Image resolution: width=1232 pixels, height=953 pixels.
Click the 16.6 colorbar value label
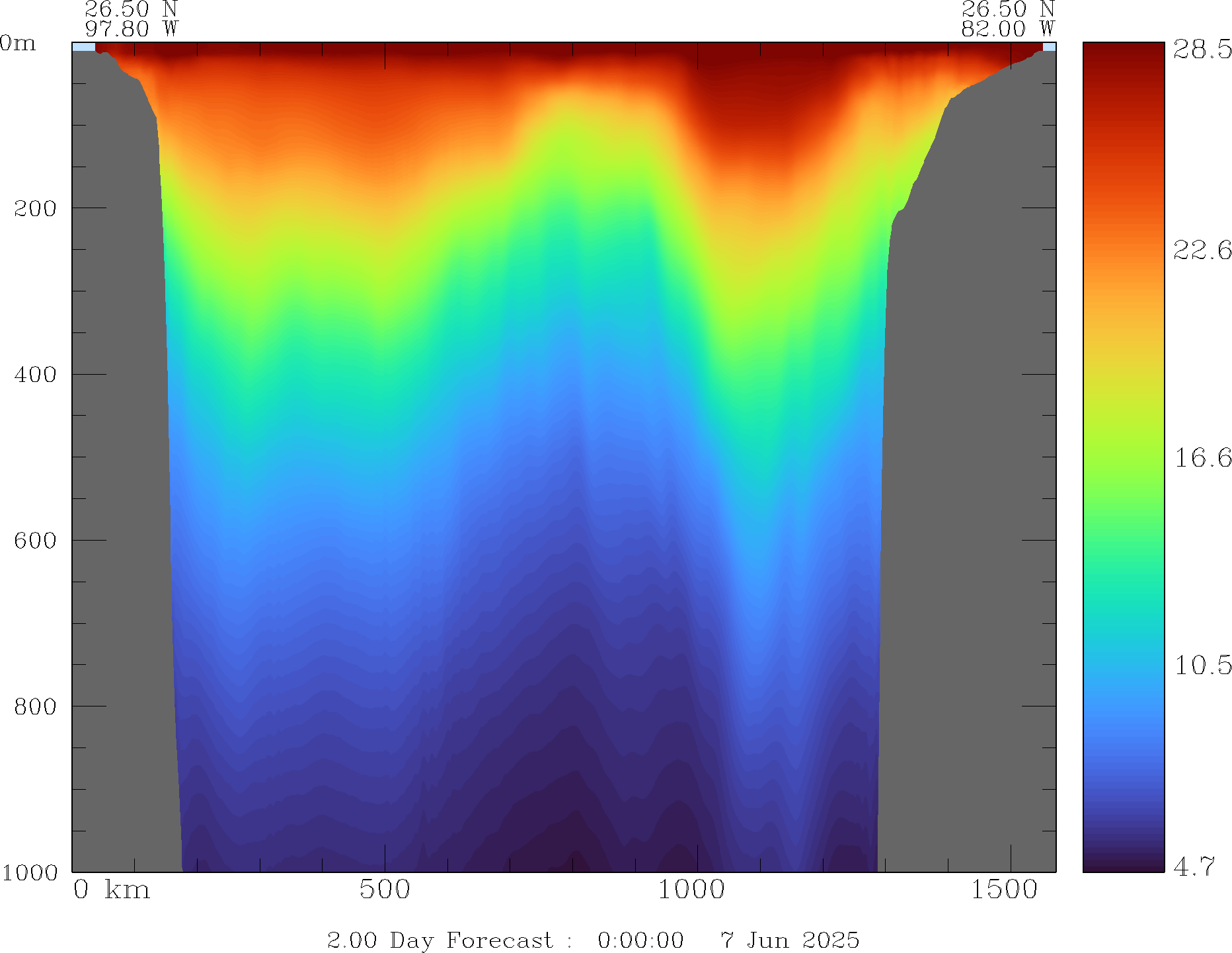pyautogui.click(x=1202, y=457)
